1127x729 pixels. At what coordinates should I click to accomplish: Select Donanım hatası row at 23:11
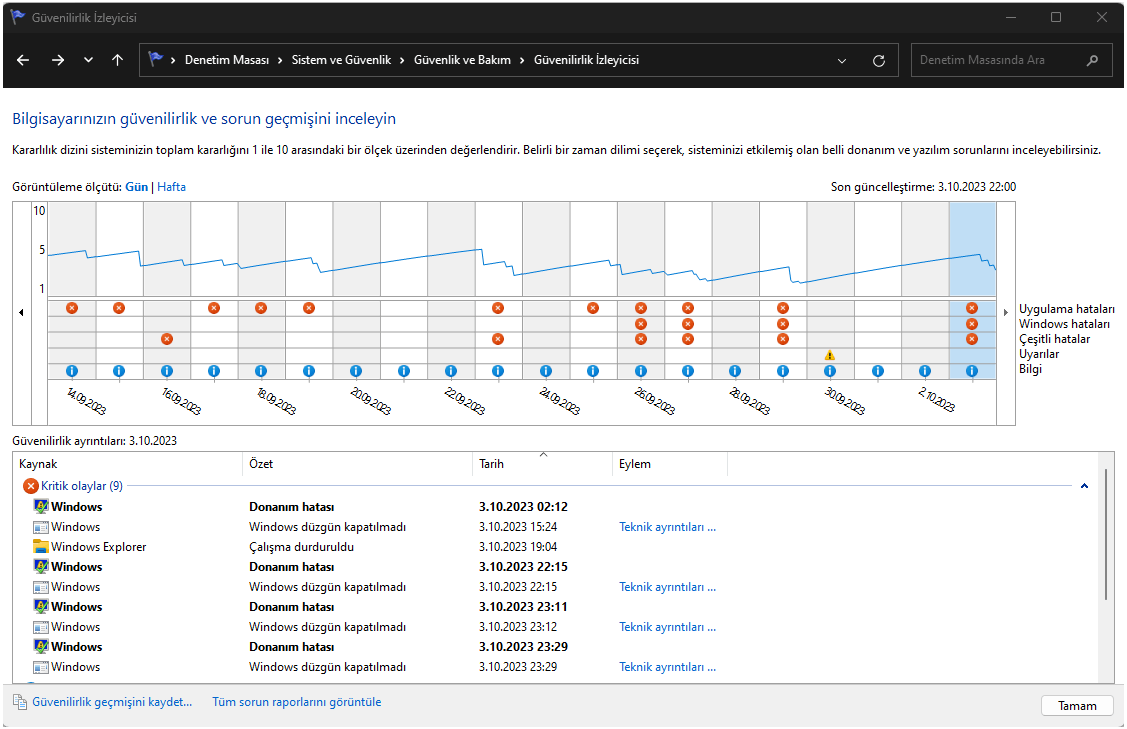tap(553, 607)
